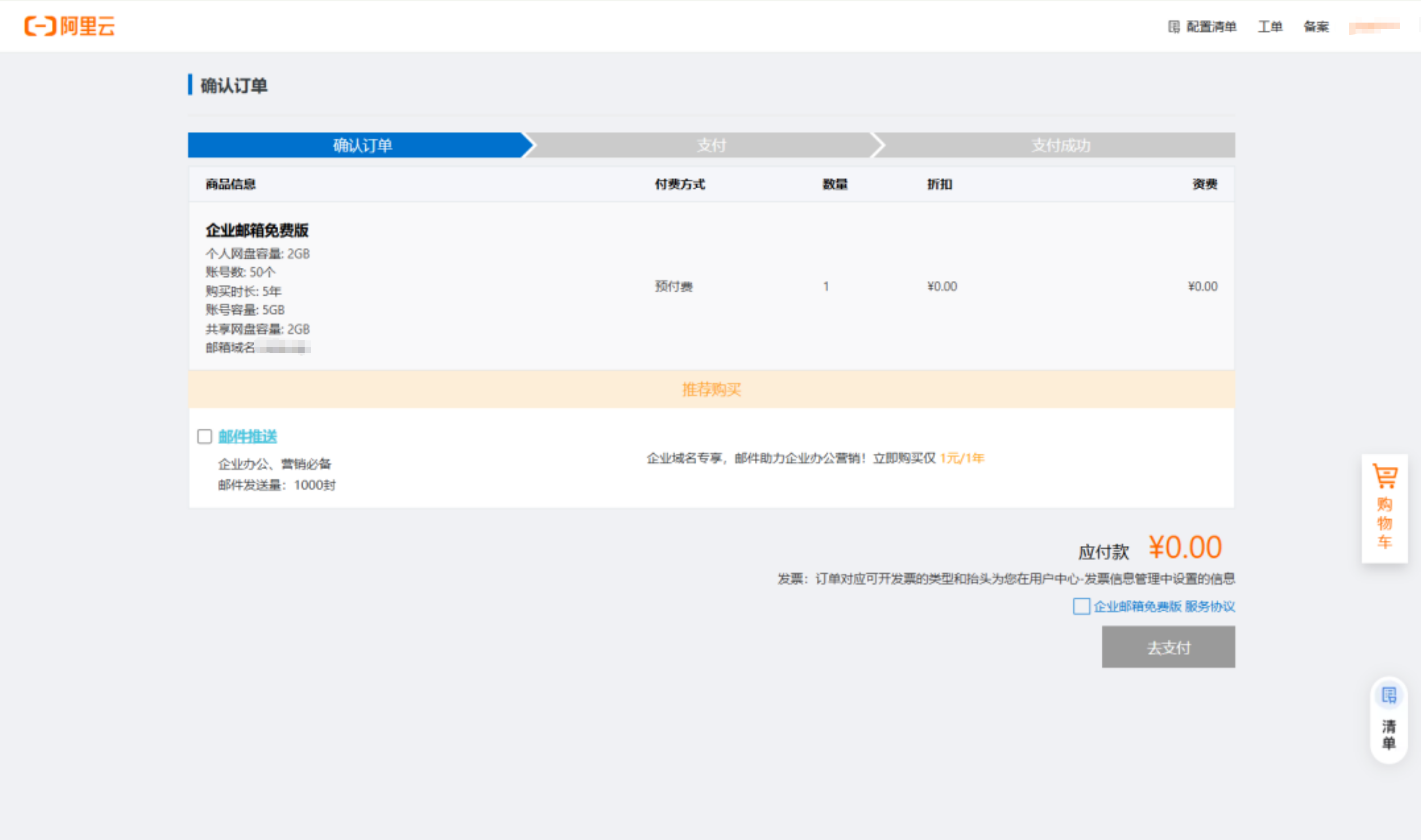Click the 账号容量: 5GB detail line

[245, 310]
